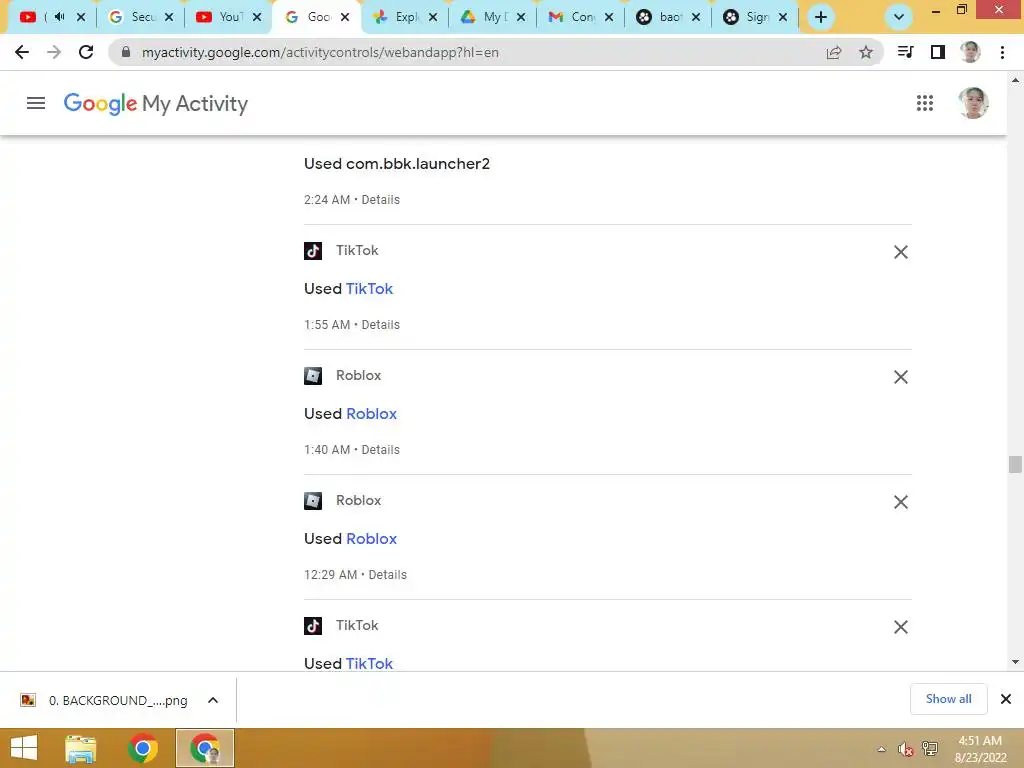
Task: Close the My Drive tab
Action: [x=520, y=17]
